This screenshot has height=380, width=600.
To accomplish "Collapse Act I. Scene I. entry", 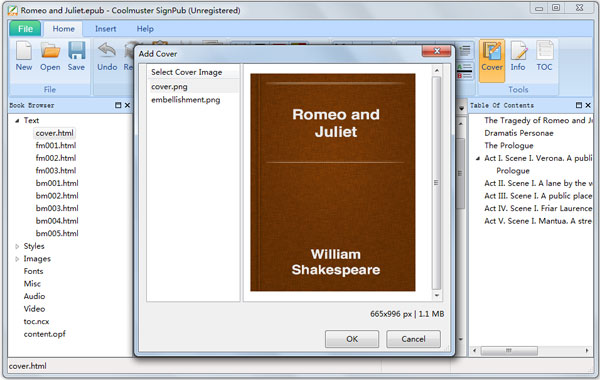I will 478,158.
